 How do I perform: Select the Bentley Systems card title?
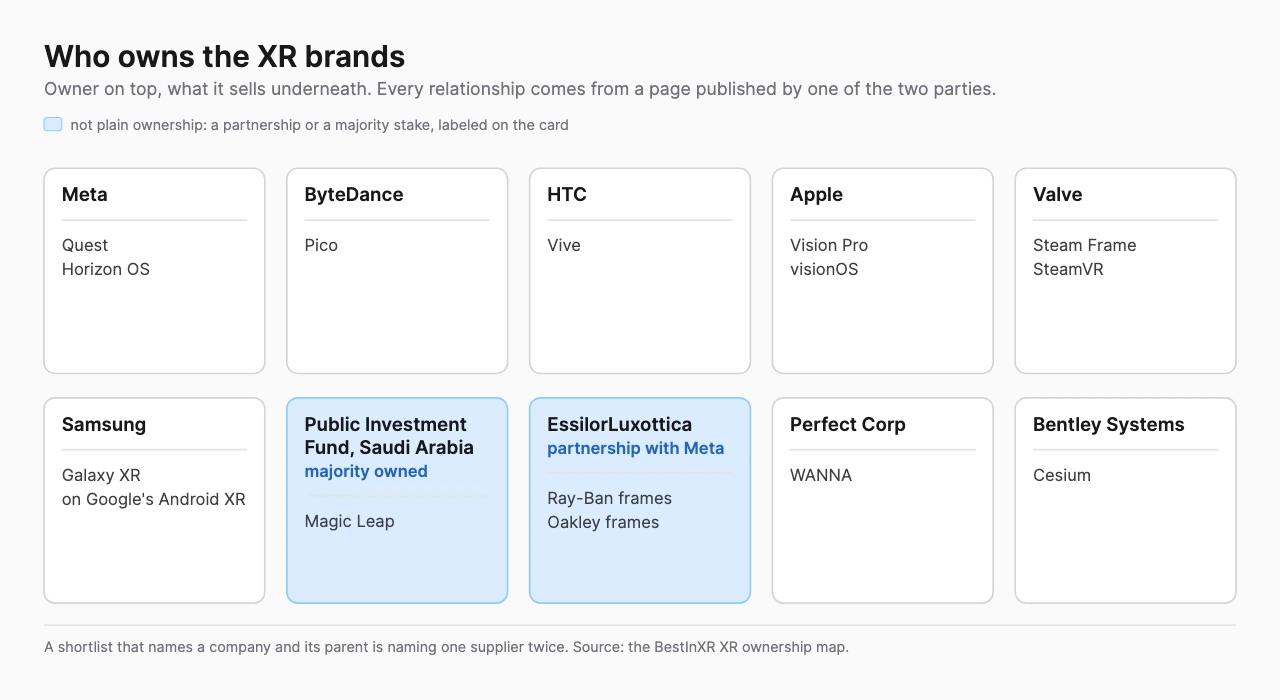1109,425
